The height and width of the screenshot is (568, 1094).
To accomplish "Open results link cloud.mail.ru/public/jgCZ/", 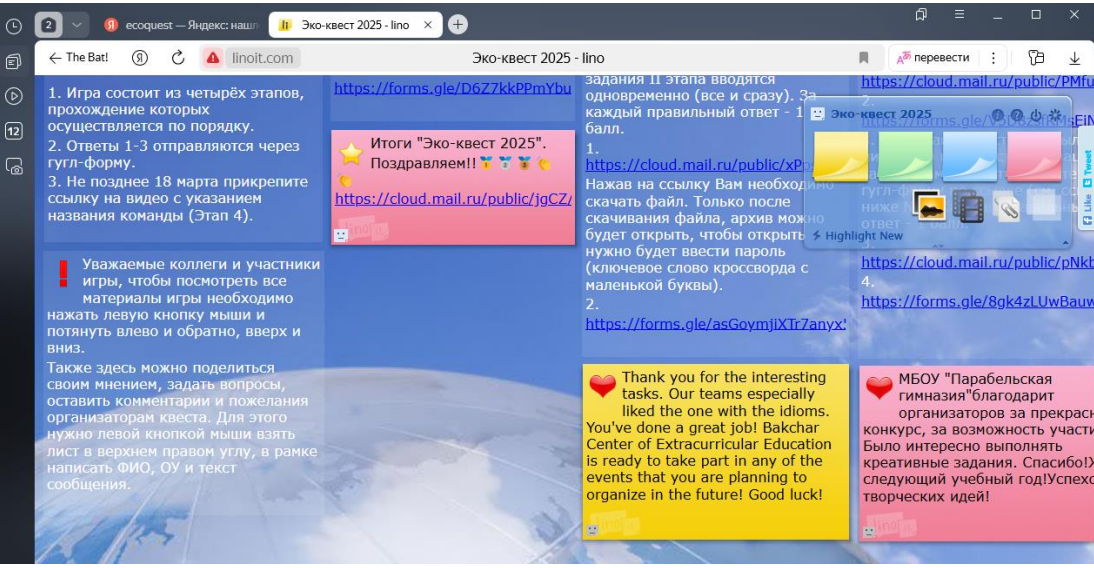I will pos(453,199).
